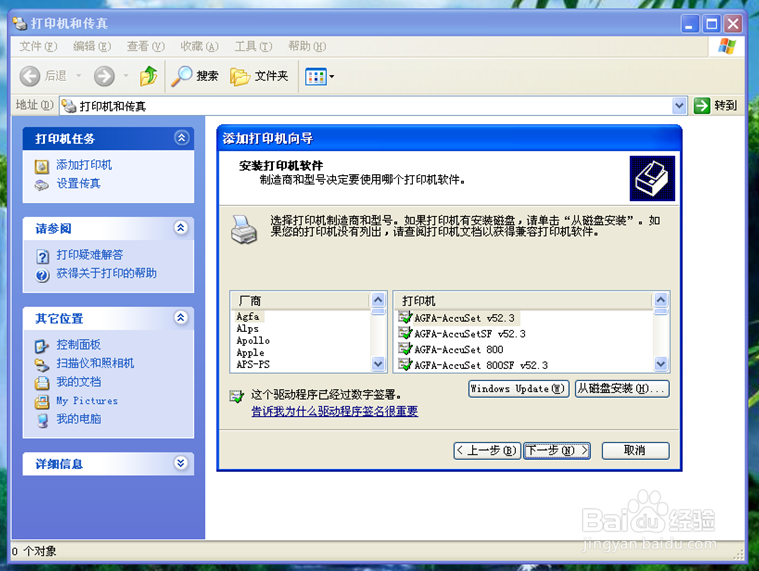Open the 工具 menu
The image size is (759, 571).
(253, 46)
